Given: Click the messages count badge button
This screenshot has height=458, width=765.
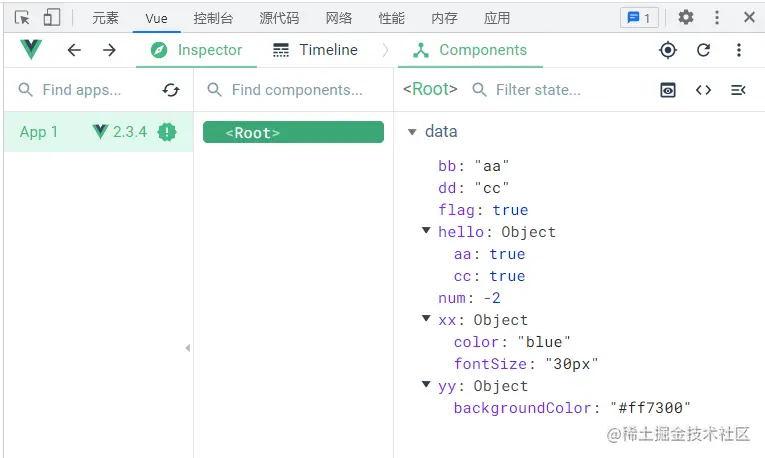Looking at the screenshot, I should 638,18.
